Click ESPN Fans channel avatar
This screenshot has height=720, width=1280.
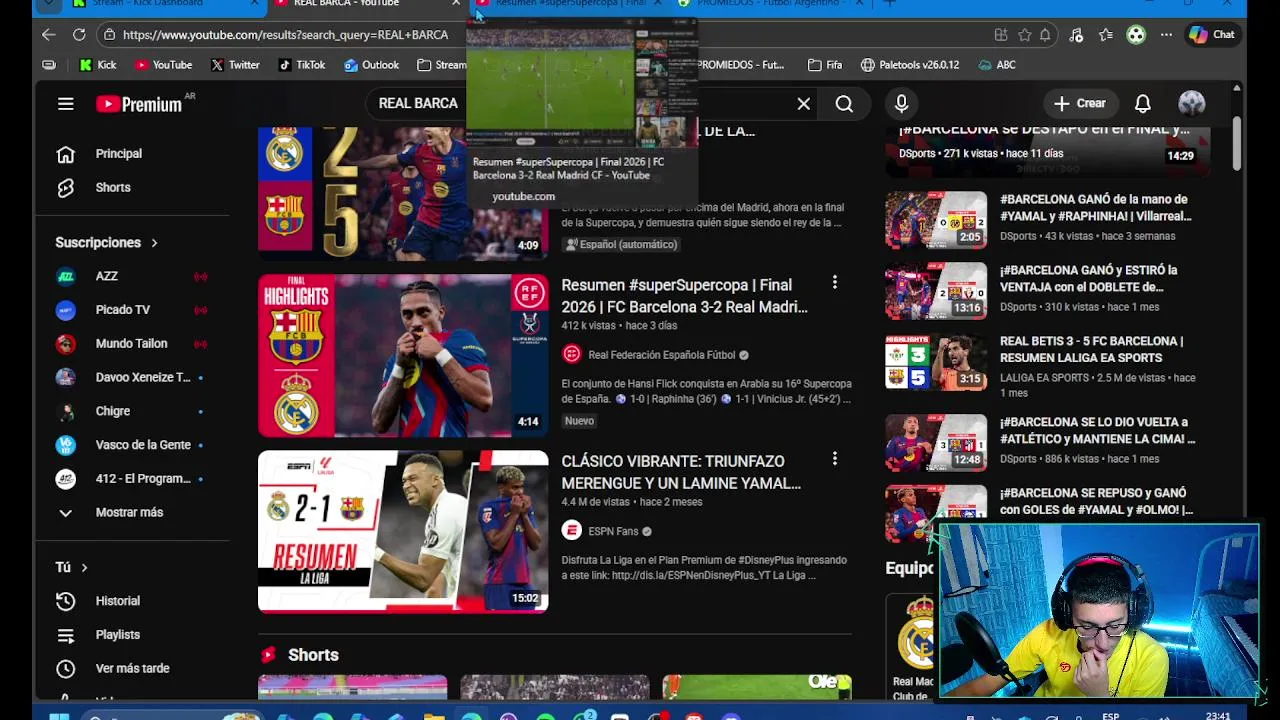pyautogui.click(x=571, y=531)
